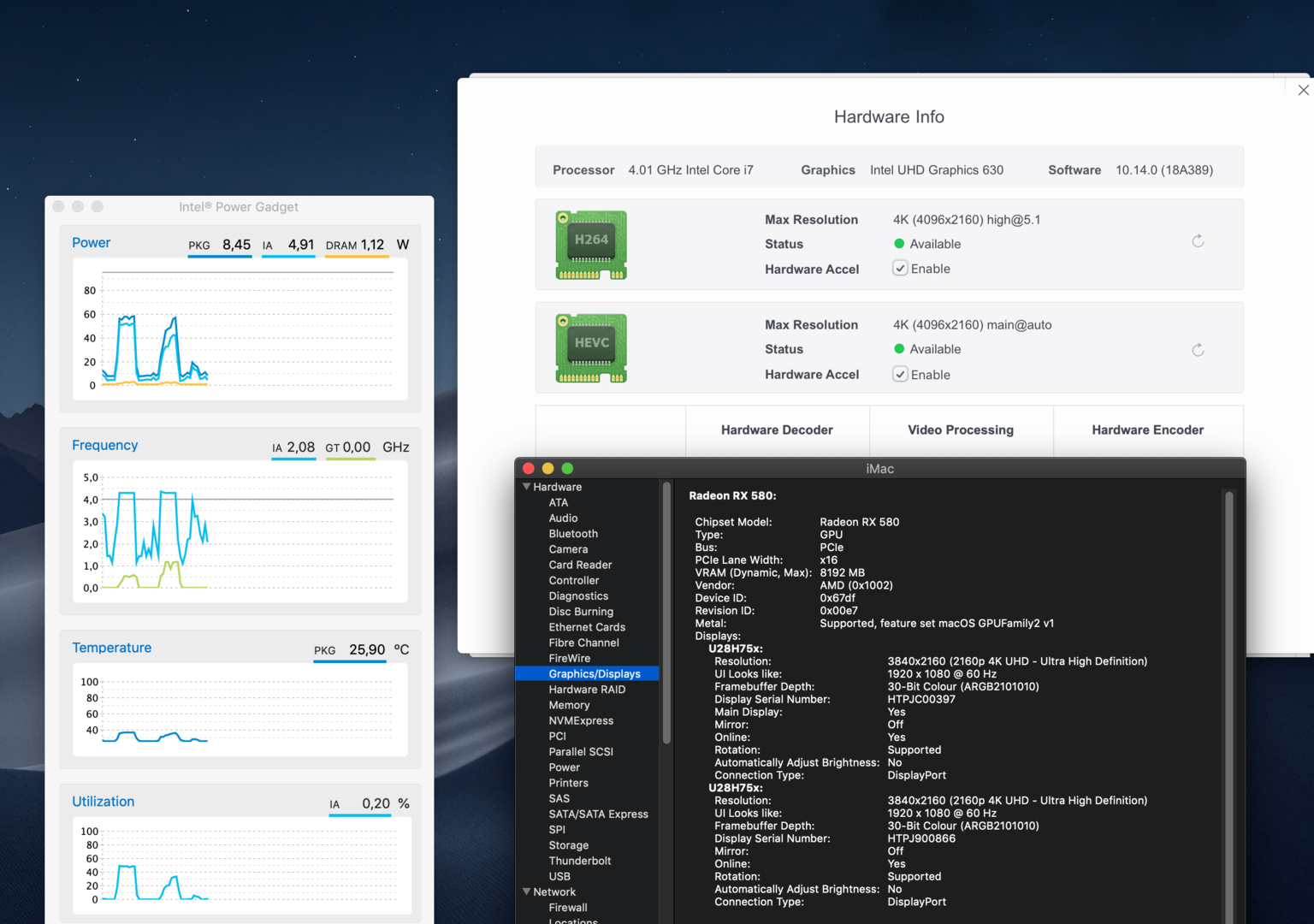Select the Hardware Encoder tab
This screenshot has width=1314, height=924.
(1147, 430)
